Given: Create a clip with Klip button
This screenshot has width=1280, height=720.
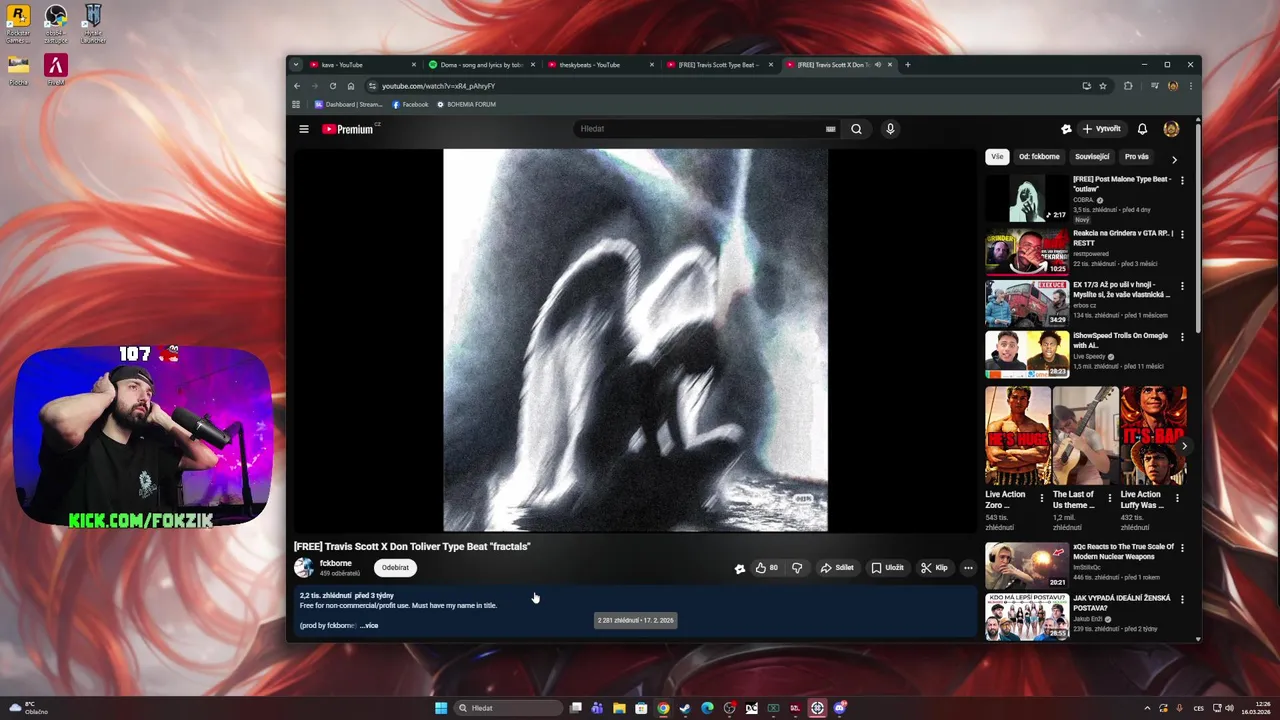Looking at the screenshot, I should (934, 568).
